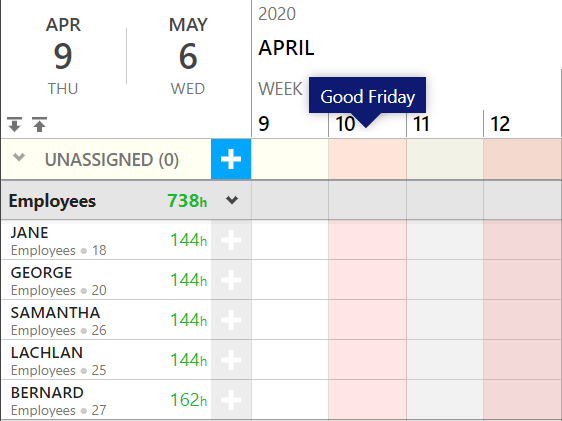
Task: Open the MAY 6 end date picker
Action: coord(188,56)
